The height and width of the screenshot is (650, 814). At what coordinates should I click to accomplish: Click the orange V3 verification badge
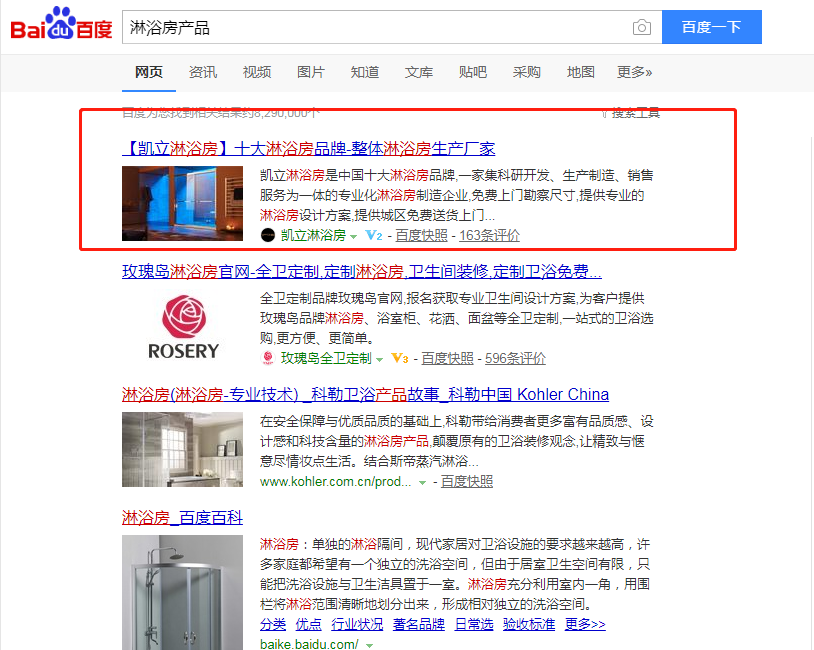click(399, 358)
